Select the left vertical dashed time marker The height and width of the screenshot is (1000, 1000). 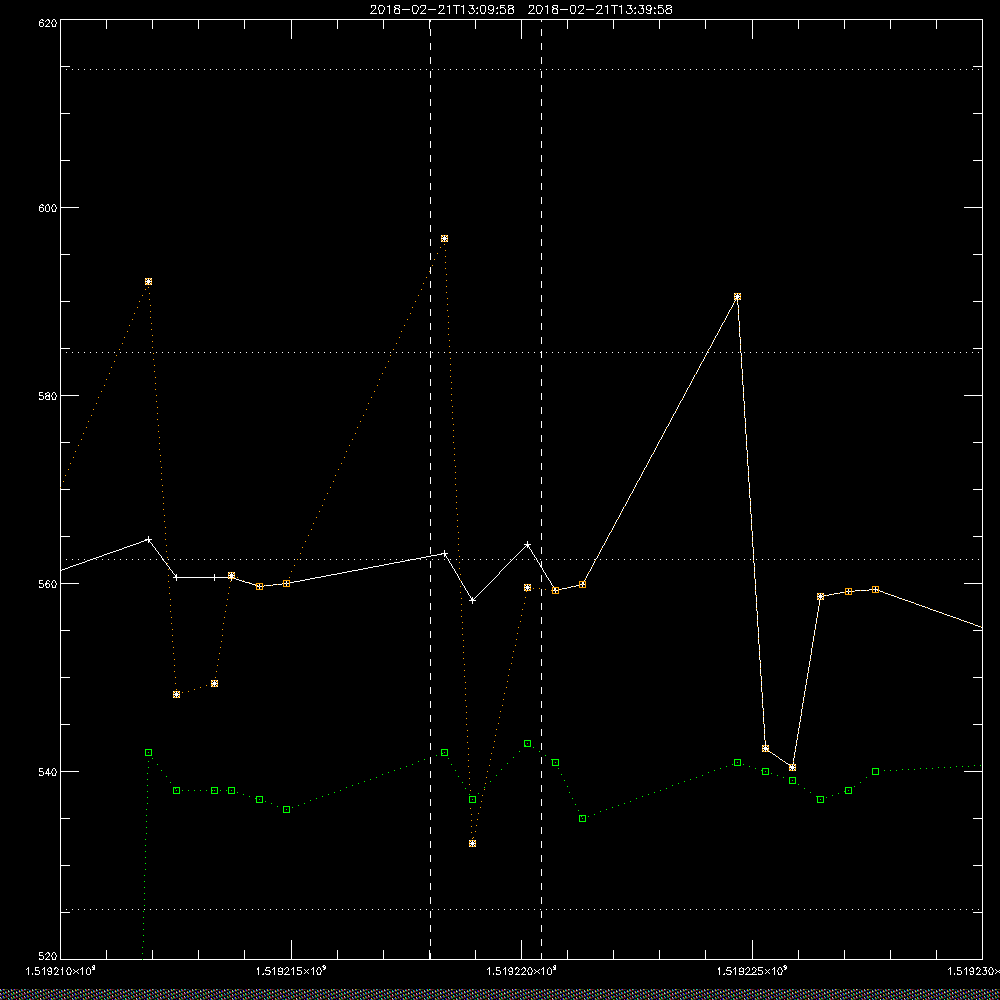pyautogui.click(x=430, y=489)
